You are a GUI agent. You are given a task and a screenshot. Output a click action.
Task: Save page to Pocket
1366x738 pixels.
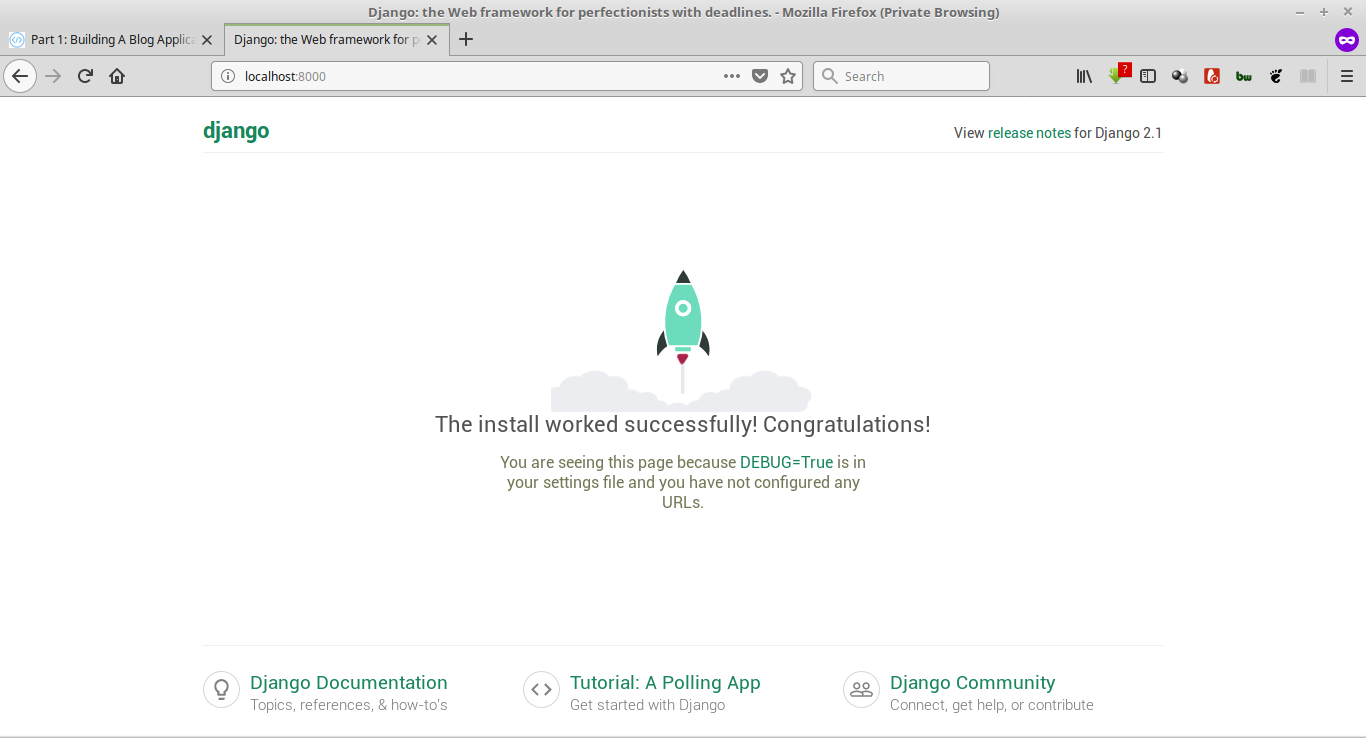[760, 76]
